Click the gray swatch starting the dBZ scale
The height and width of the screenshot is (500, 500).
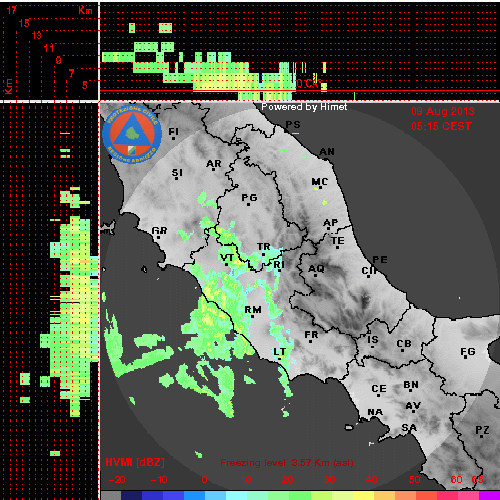[111, 495]
